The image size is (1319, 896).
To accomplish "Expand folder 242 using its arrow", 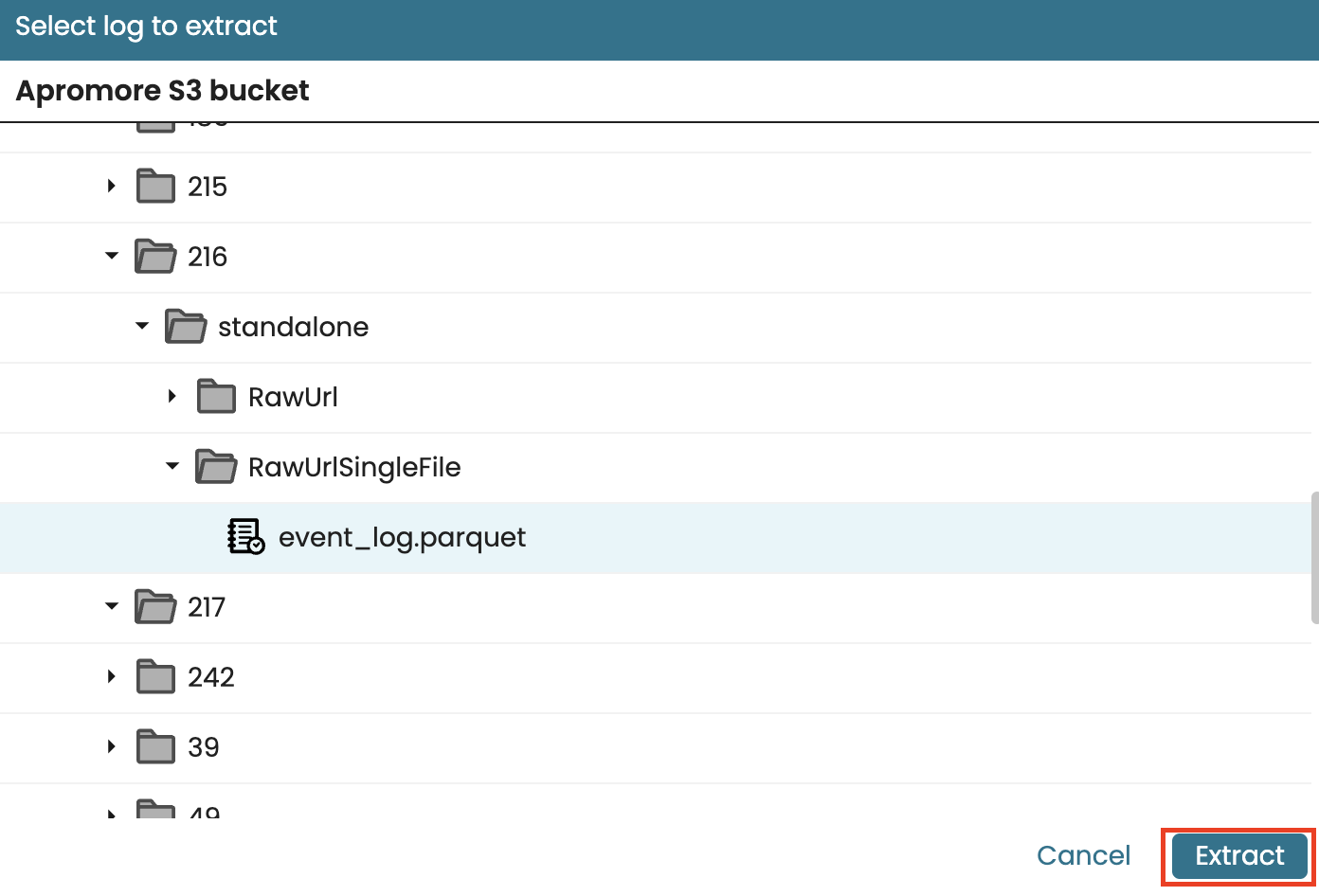I will 112,677.
